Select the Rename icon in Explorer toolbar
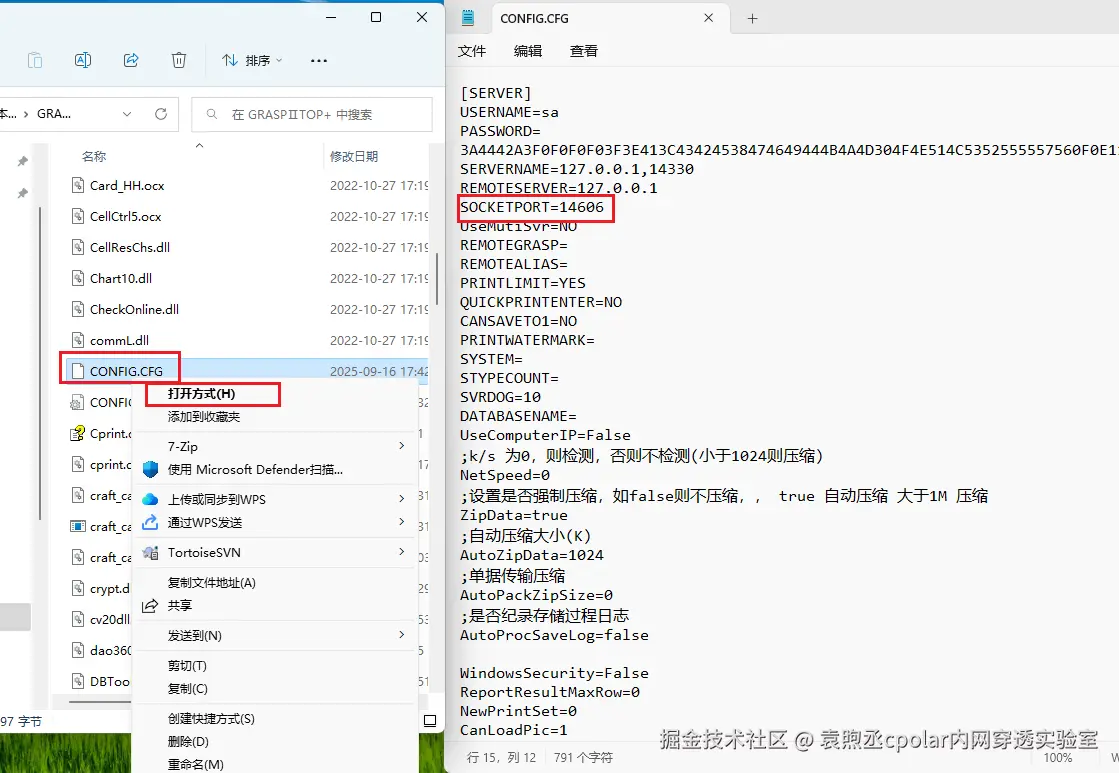The width and height of the screenshot is (1119, 773). [x=83, y=60]
